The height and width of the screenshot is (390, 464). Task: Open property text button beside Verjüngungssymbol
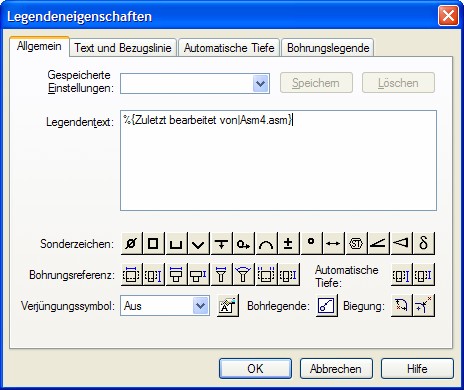(228, 305)
